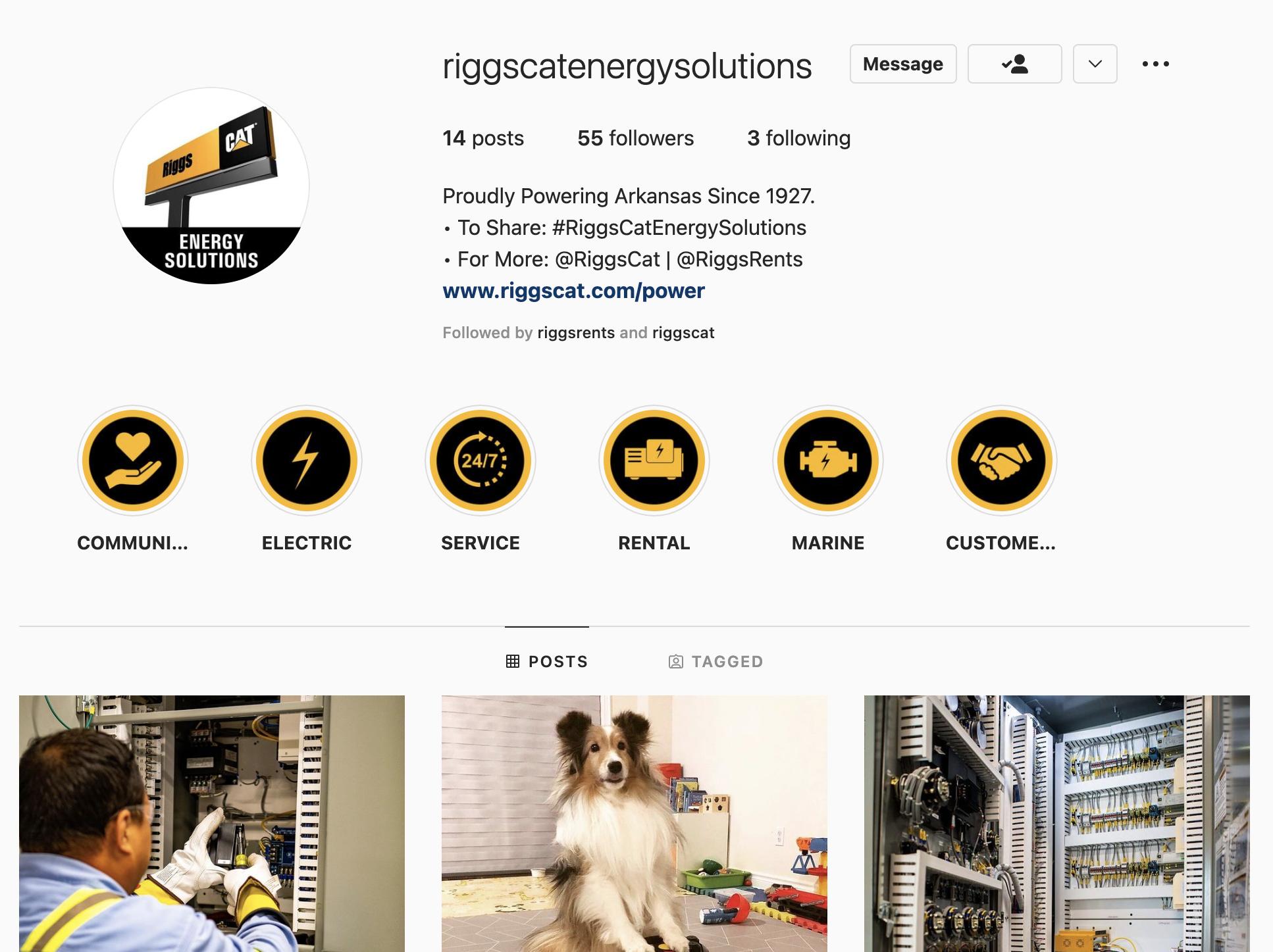
Task: View the 55 followers list
Action: click(x=635, y=138)
